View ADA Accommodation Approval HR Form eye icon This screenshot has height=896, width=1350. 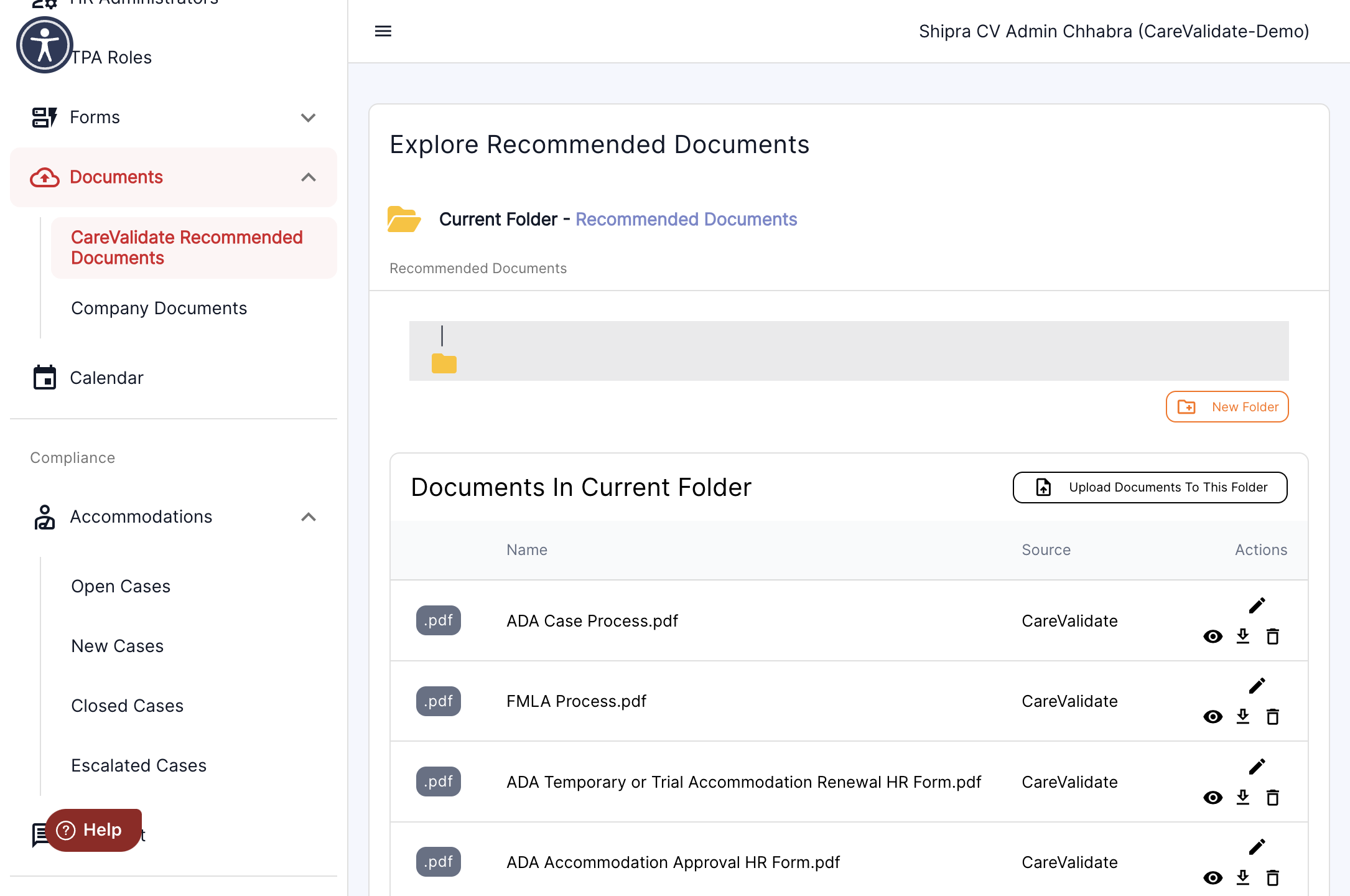[1213, 878]
